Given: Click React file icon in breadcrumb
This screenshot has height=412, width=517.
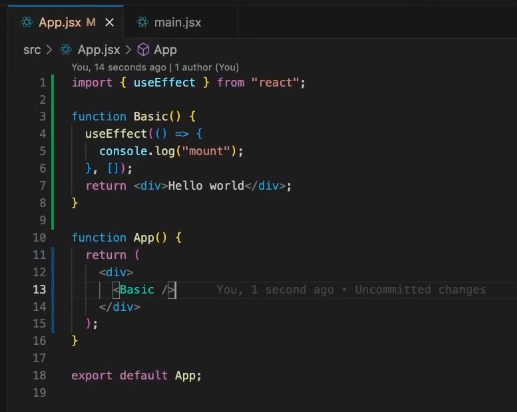Looking at the screenshot, I should click(66, 50).
